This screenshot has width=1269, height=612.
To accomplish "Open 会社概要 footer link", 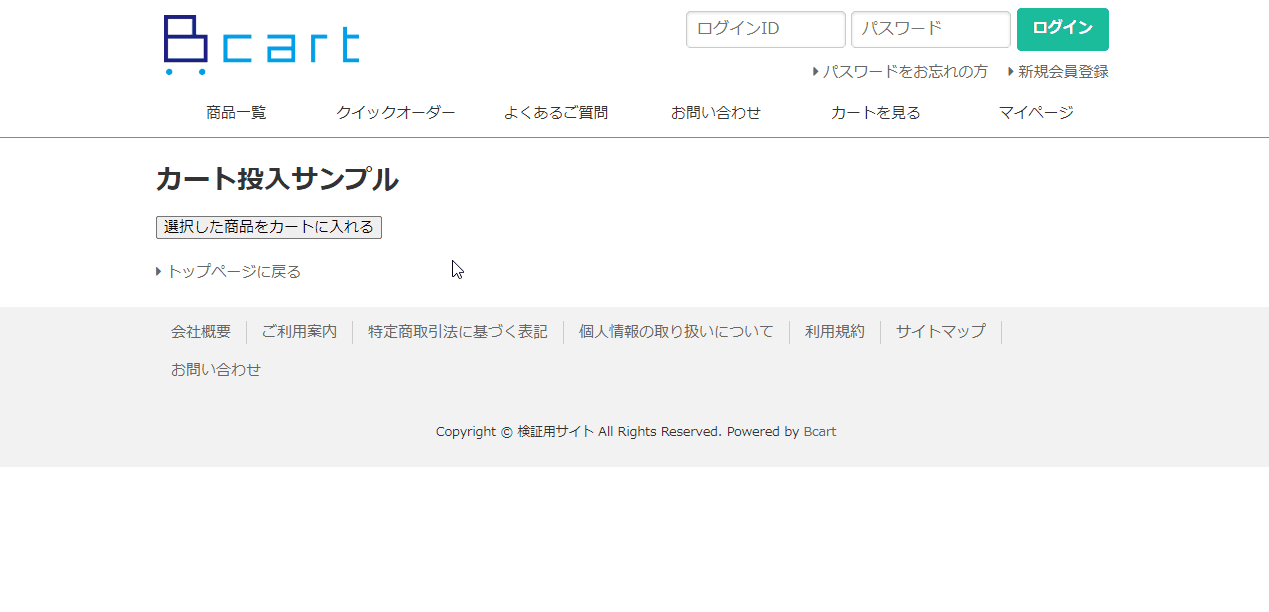I will click(x=201, y=332).
